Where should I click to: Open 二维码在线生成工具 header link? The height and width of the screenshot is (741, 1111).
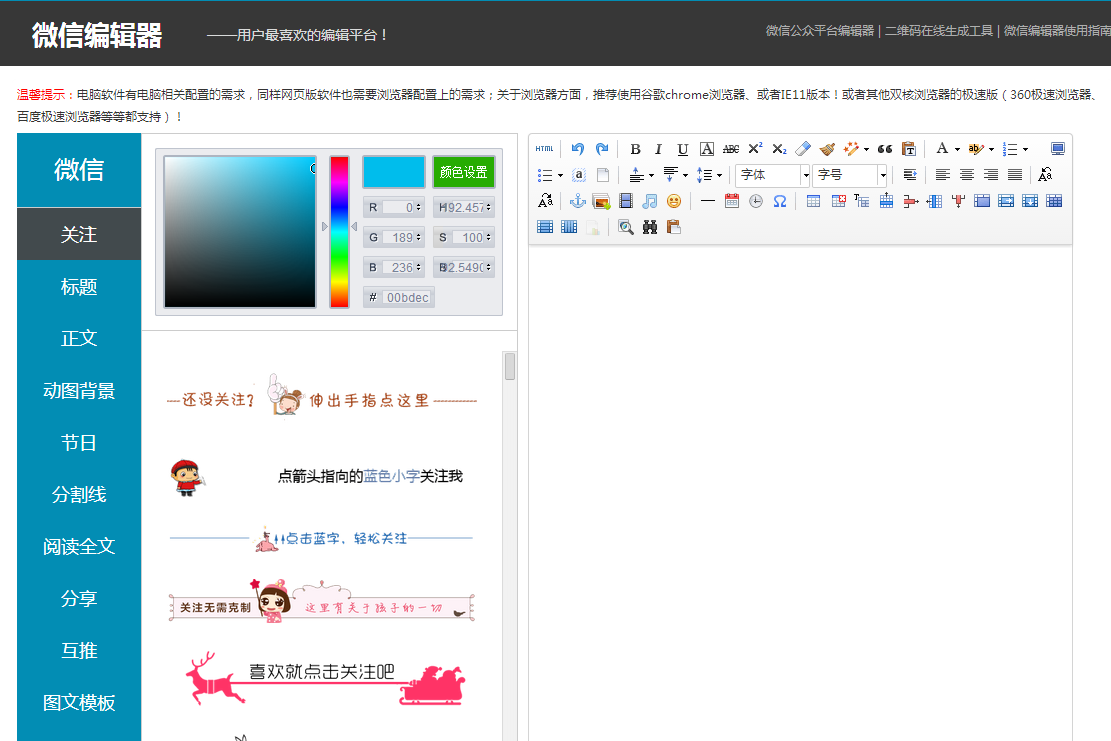939,30
